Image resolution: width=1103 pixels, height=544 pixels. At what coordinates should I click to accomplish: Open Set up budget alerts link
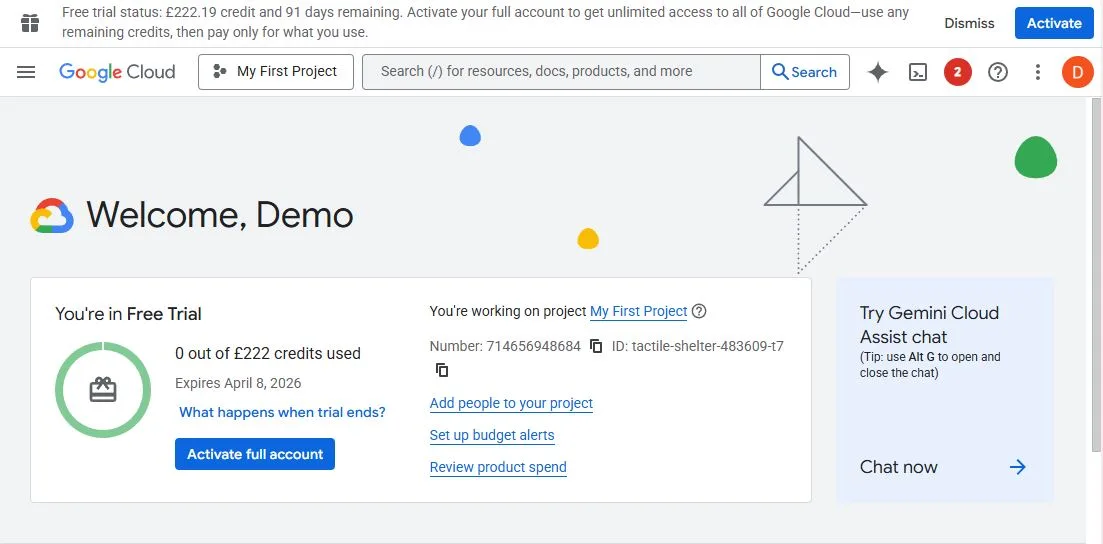[x=491, y=435]
